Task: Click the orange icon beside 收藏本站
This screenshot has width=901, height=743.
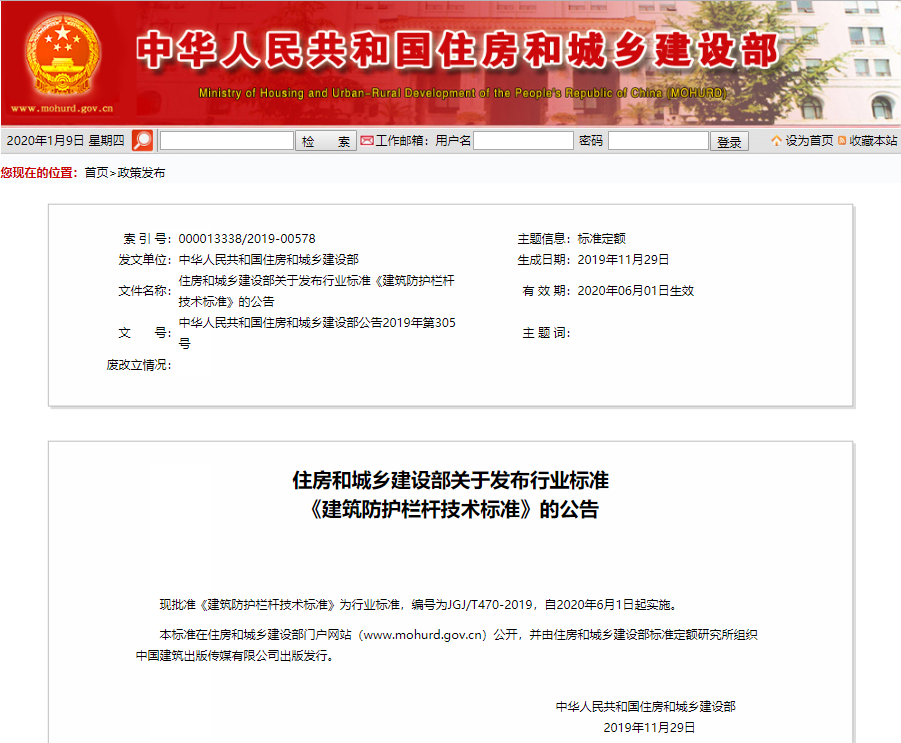Action: (842, 141)
